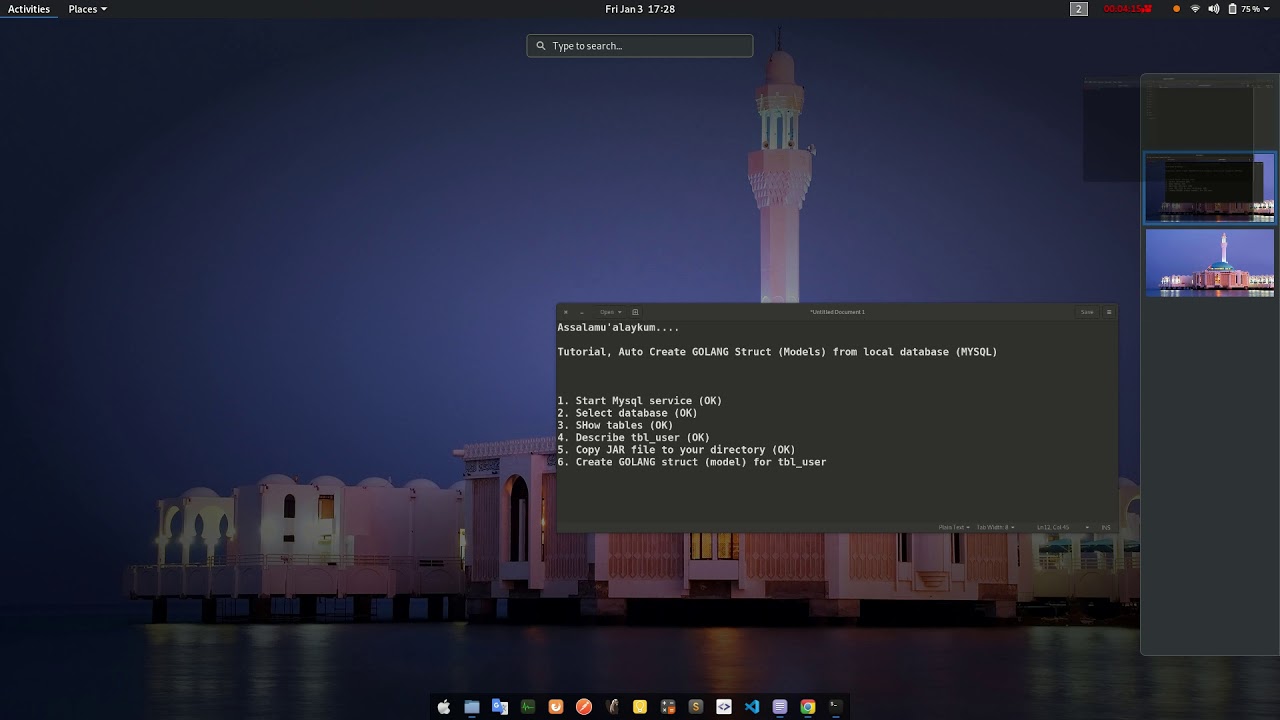Click line '2. Select database (OK)'
Viewport: 1280px width, 720px height.
pos(627,413)
